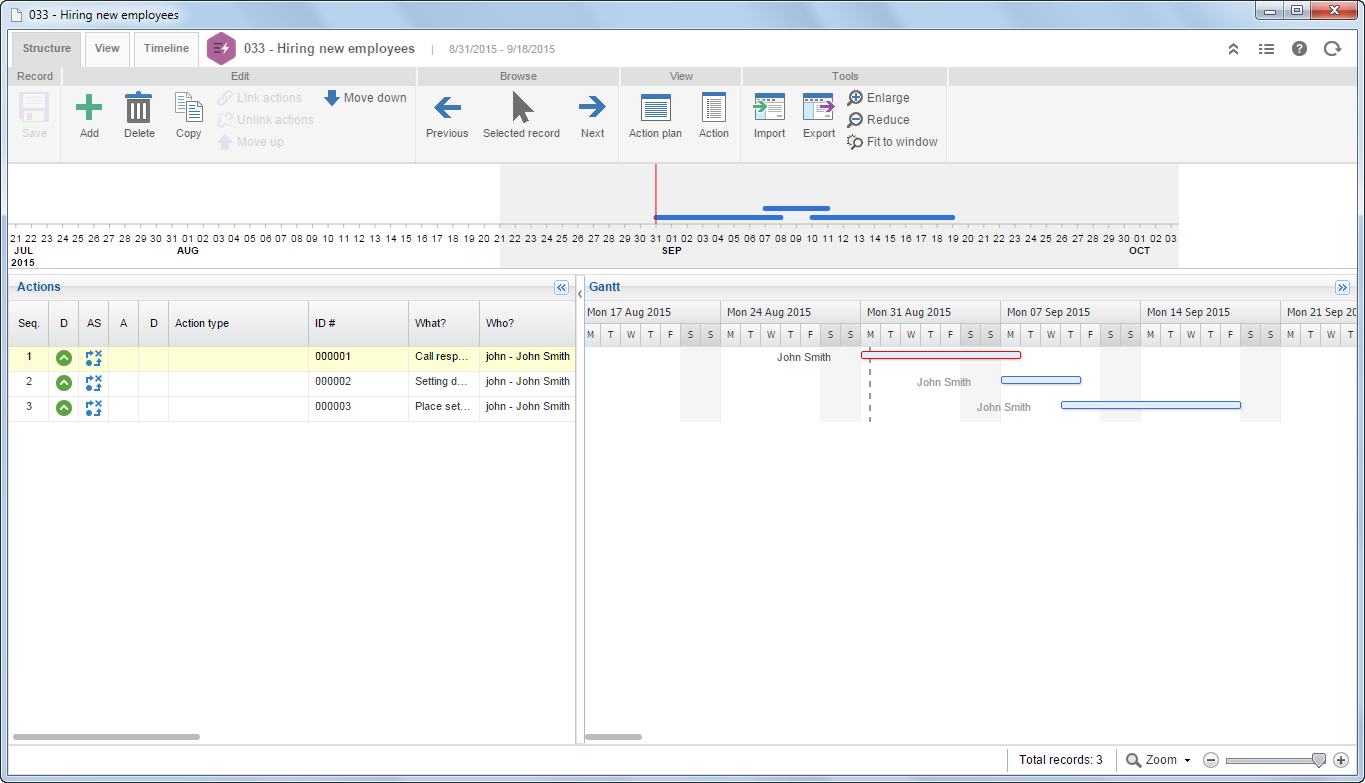Select the 'Place set...' action cell
Image resolution: width=1365 pixels, height=783 pixels.
coord(444,407)
